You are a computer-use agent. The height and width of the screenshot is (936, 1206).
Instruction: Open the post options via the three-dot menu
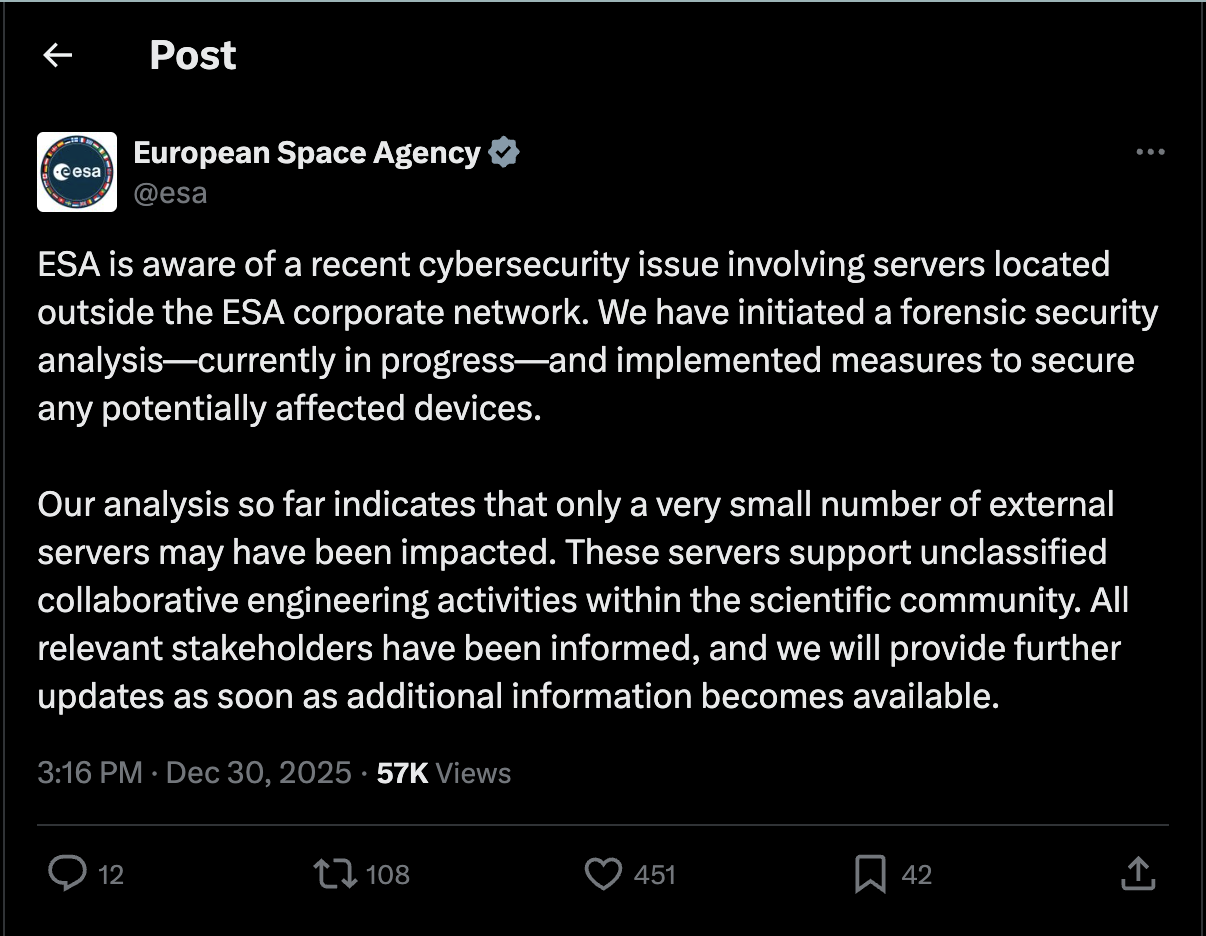coord(1151,152)
